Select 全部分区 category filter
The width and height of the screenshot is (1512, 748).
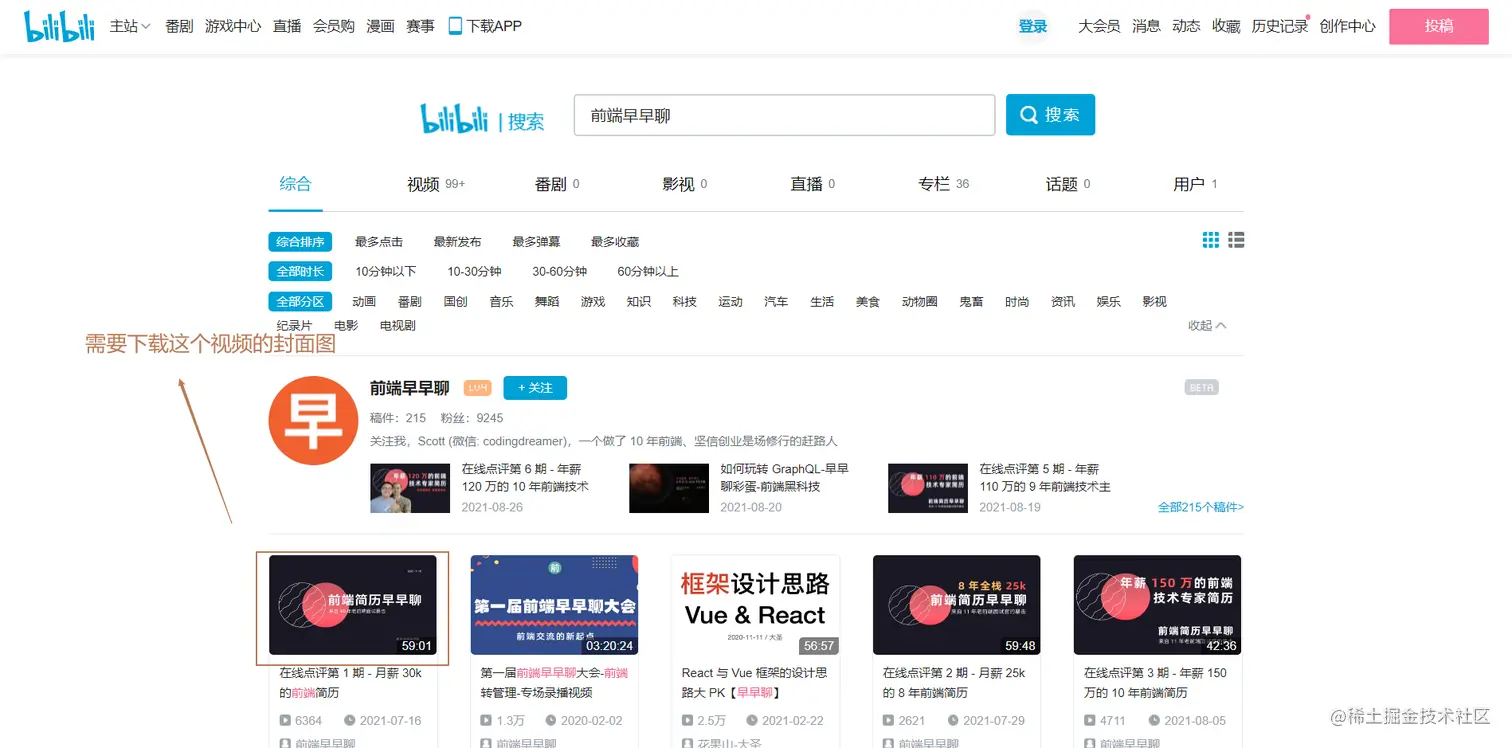click(x=300, y=302)
